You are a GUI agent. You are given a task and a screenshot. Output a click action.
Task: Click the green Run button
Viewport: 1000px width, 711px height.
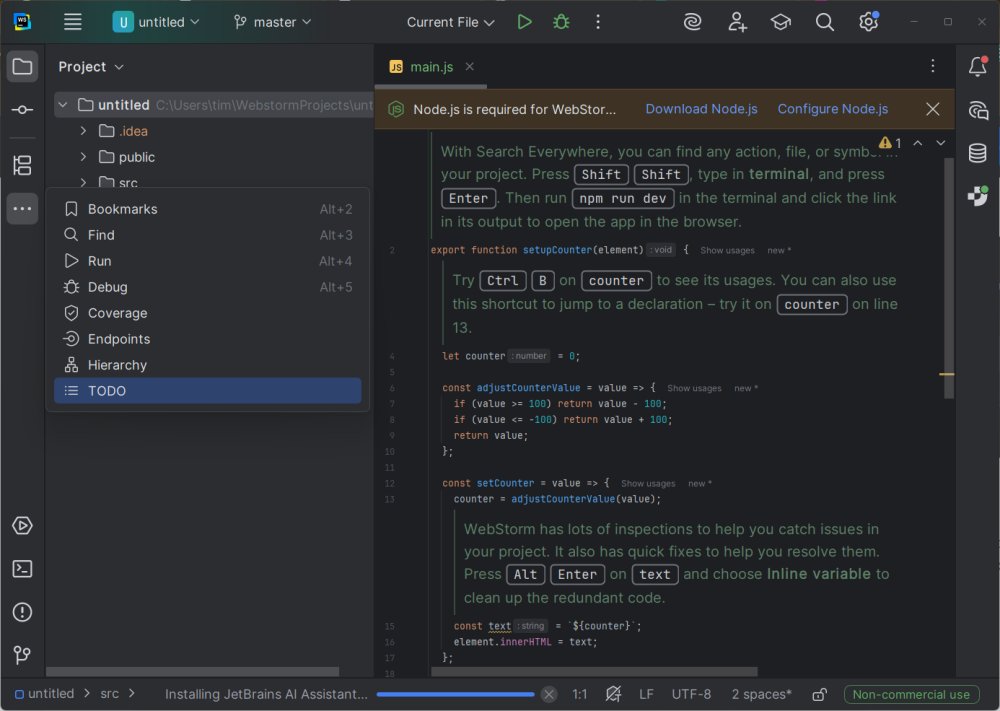click(524, 22)
